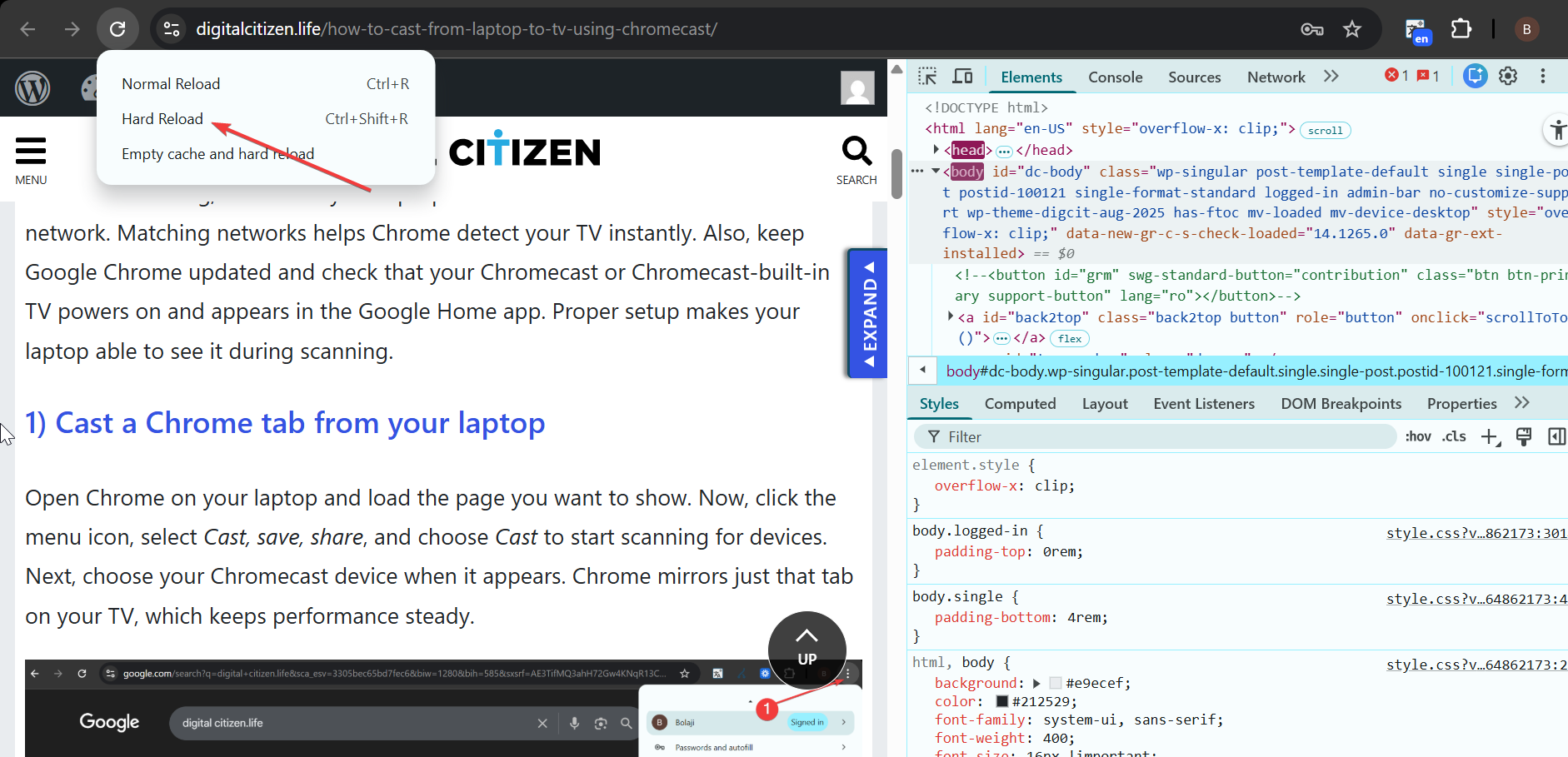Viewport: 1568px width, 757px height.
Task: Switch to the Sources tab
Action: tap(1194, 77)
